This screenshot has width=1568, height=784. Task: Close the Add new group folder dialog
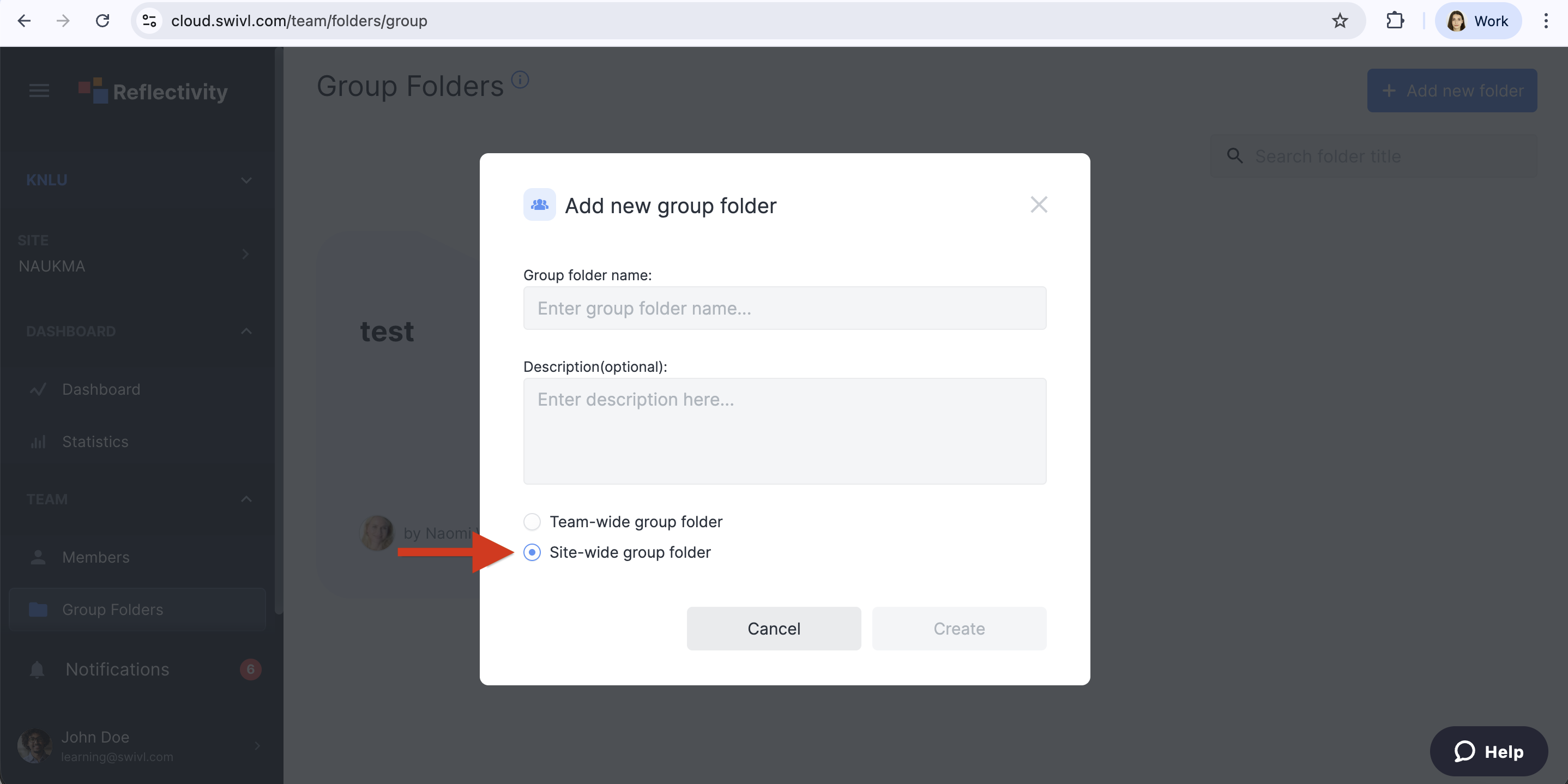point(1039,204)
